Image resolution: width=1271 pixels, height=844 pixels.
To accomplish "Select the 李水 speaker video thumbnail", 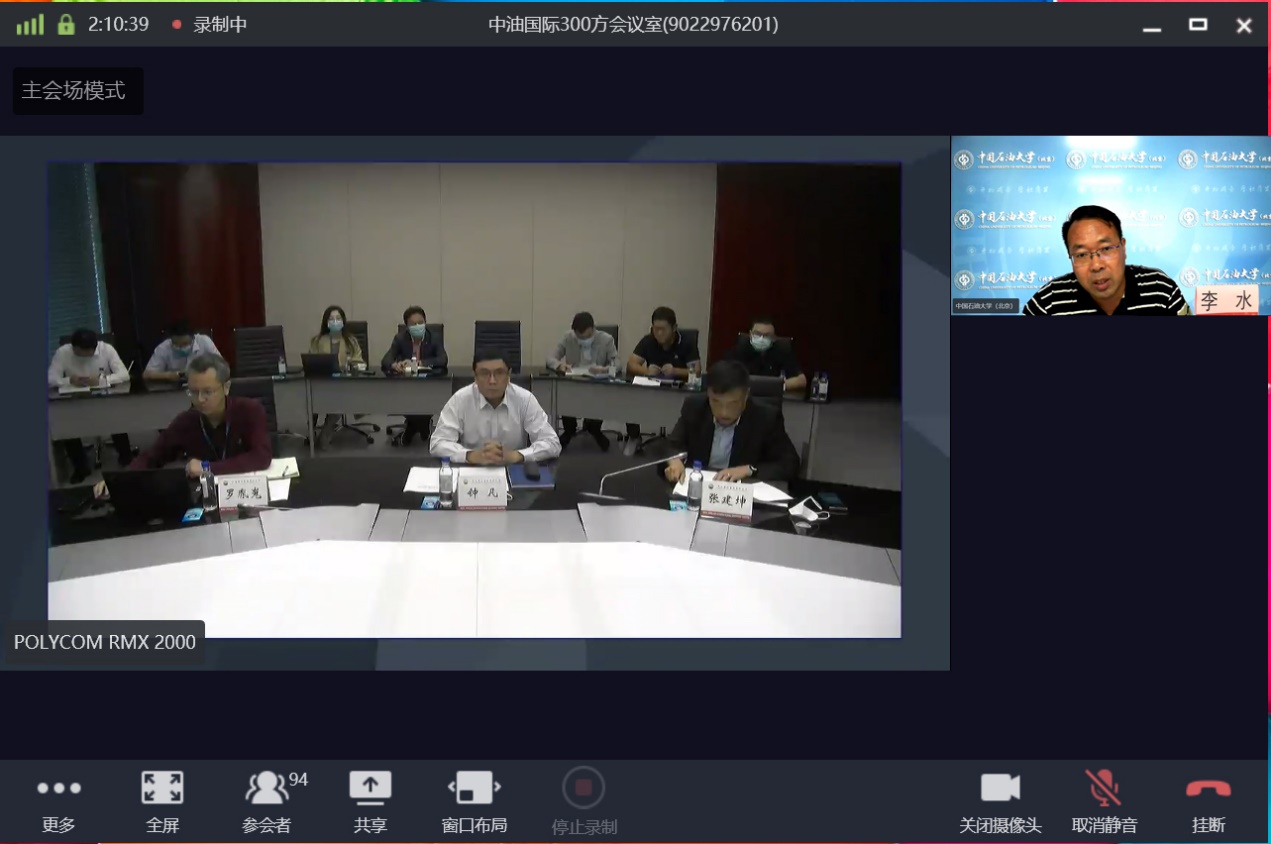I will tap(1109, 226).
